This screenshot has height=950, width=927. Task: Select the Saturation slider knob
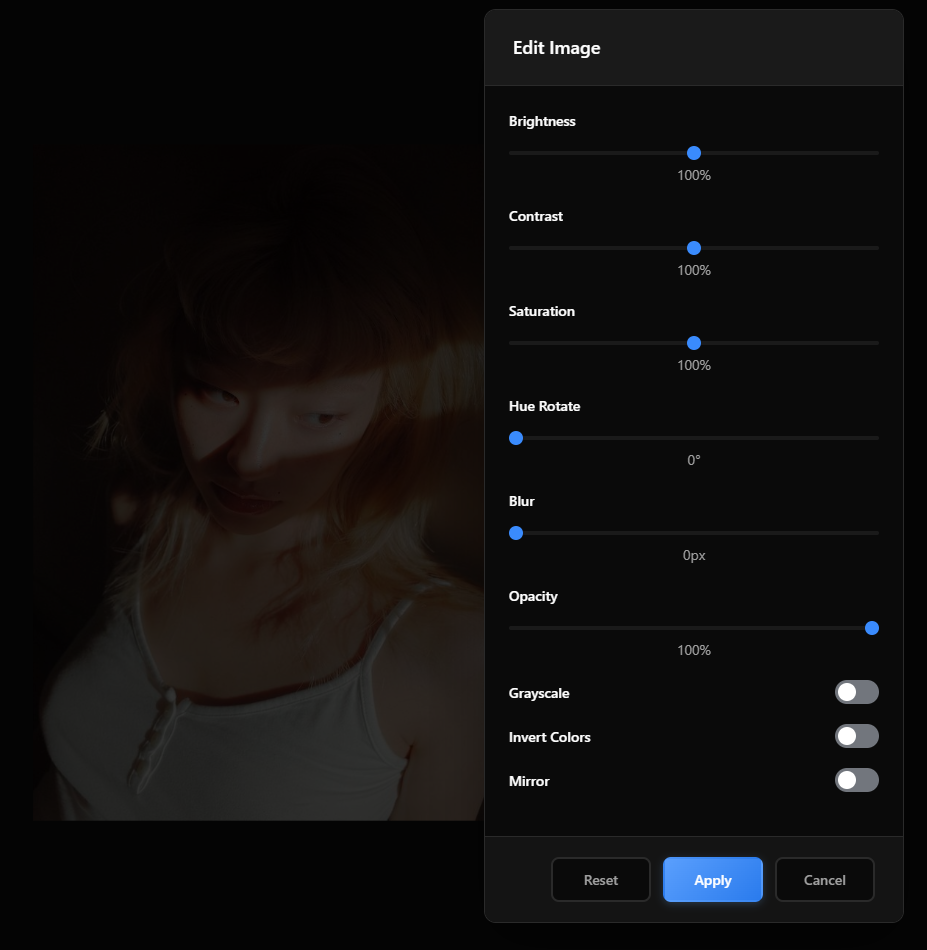click(694, 343)
